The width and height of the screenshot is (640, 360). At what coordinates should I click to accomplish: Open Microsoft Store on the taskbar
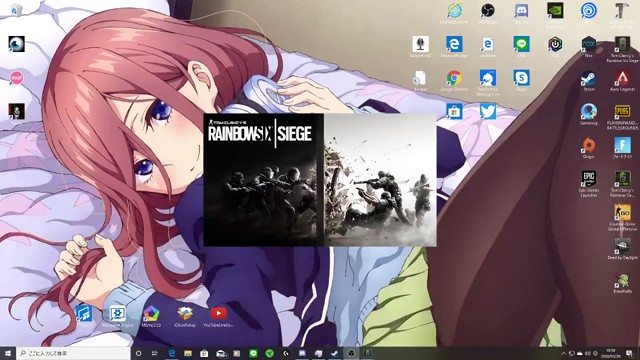204,353
